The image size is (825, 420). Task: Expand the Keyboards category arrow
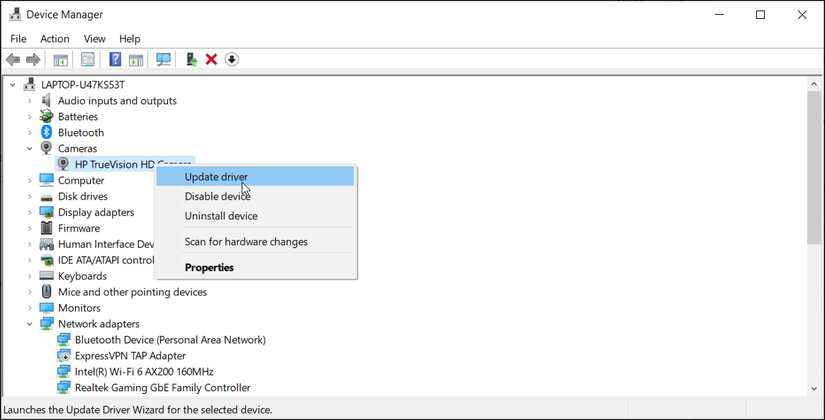tap(30, 276)
